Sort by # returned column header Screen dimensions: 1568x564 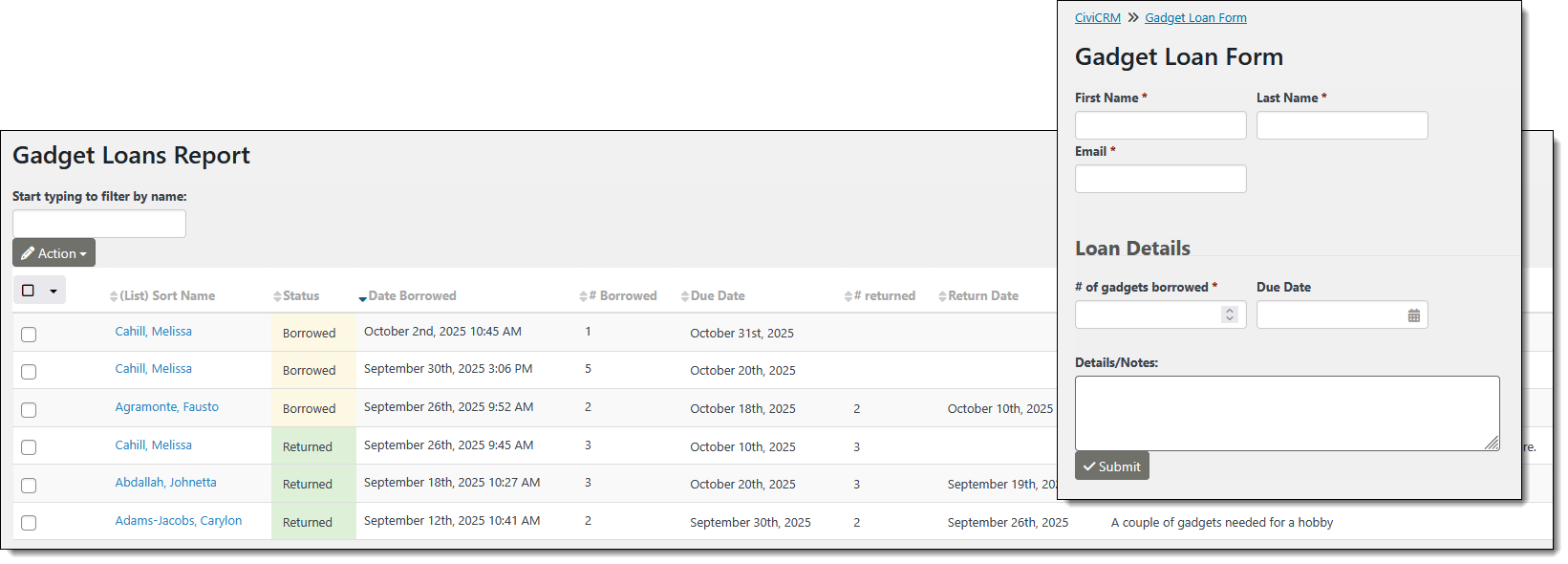coord(884,296)
